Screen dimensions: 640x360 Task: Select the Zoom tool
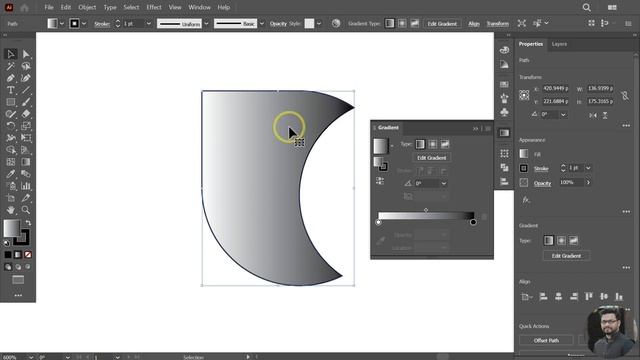coord(26,210)
